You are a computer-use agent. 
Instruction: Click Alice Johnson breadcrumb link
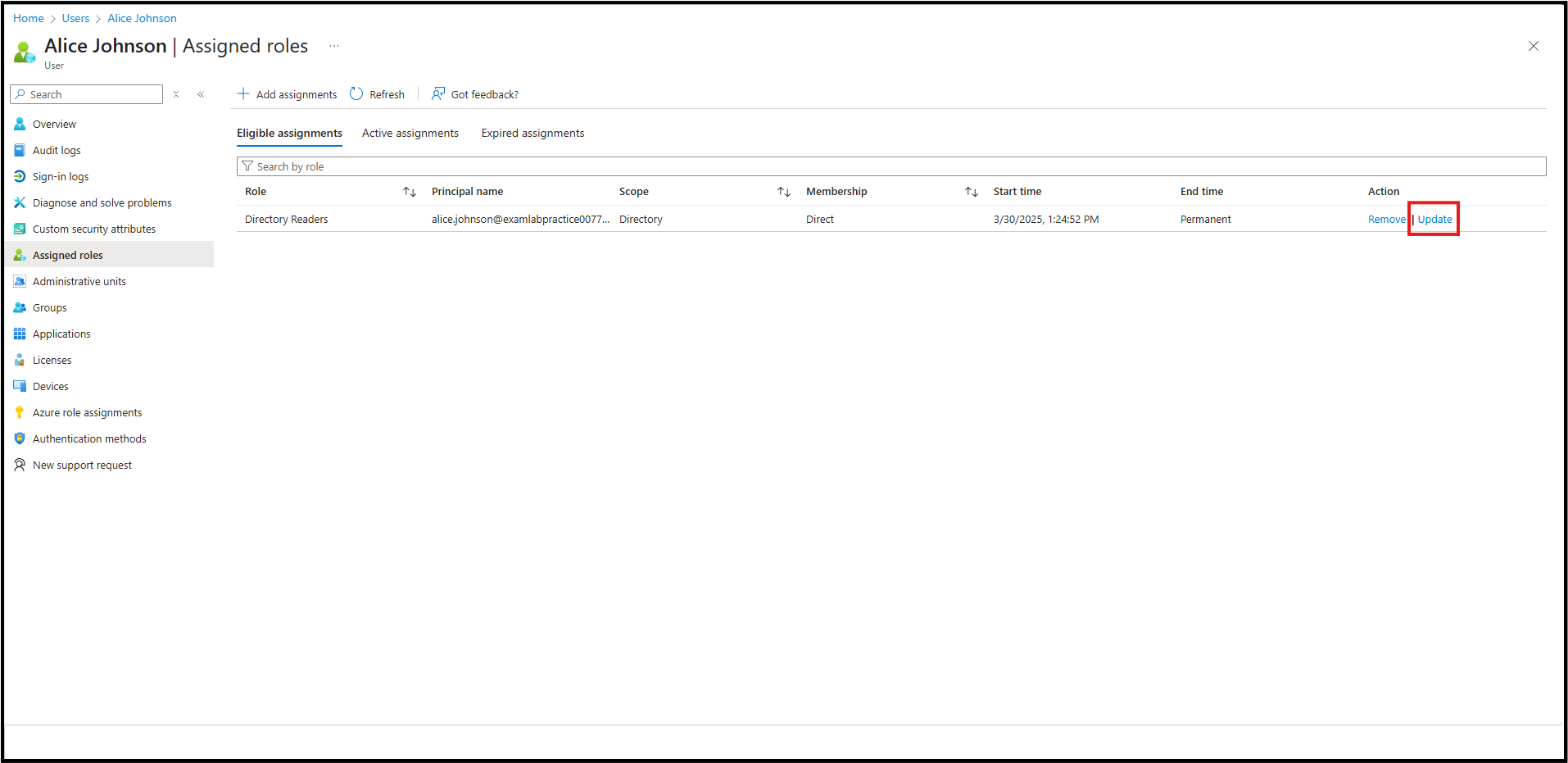142,18
